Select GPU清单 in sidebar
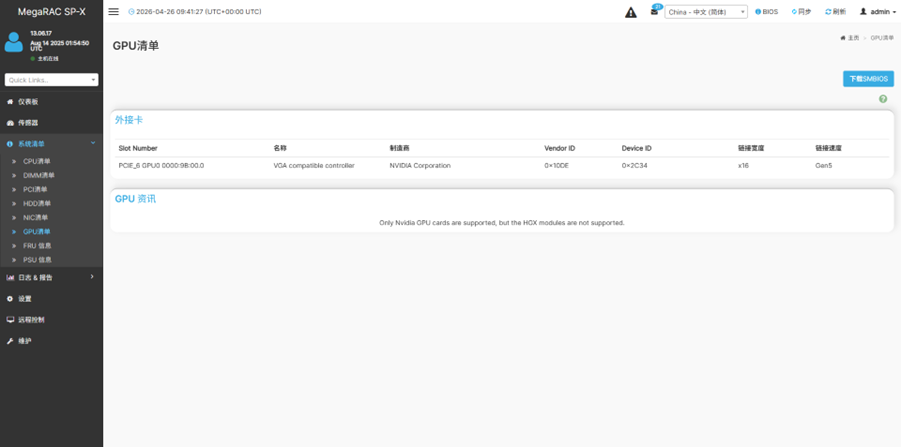The height and width of the screenshot is (447, 901). click(37, 232)
